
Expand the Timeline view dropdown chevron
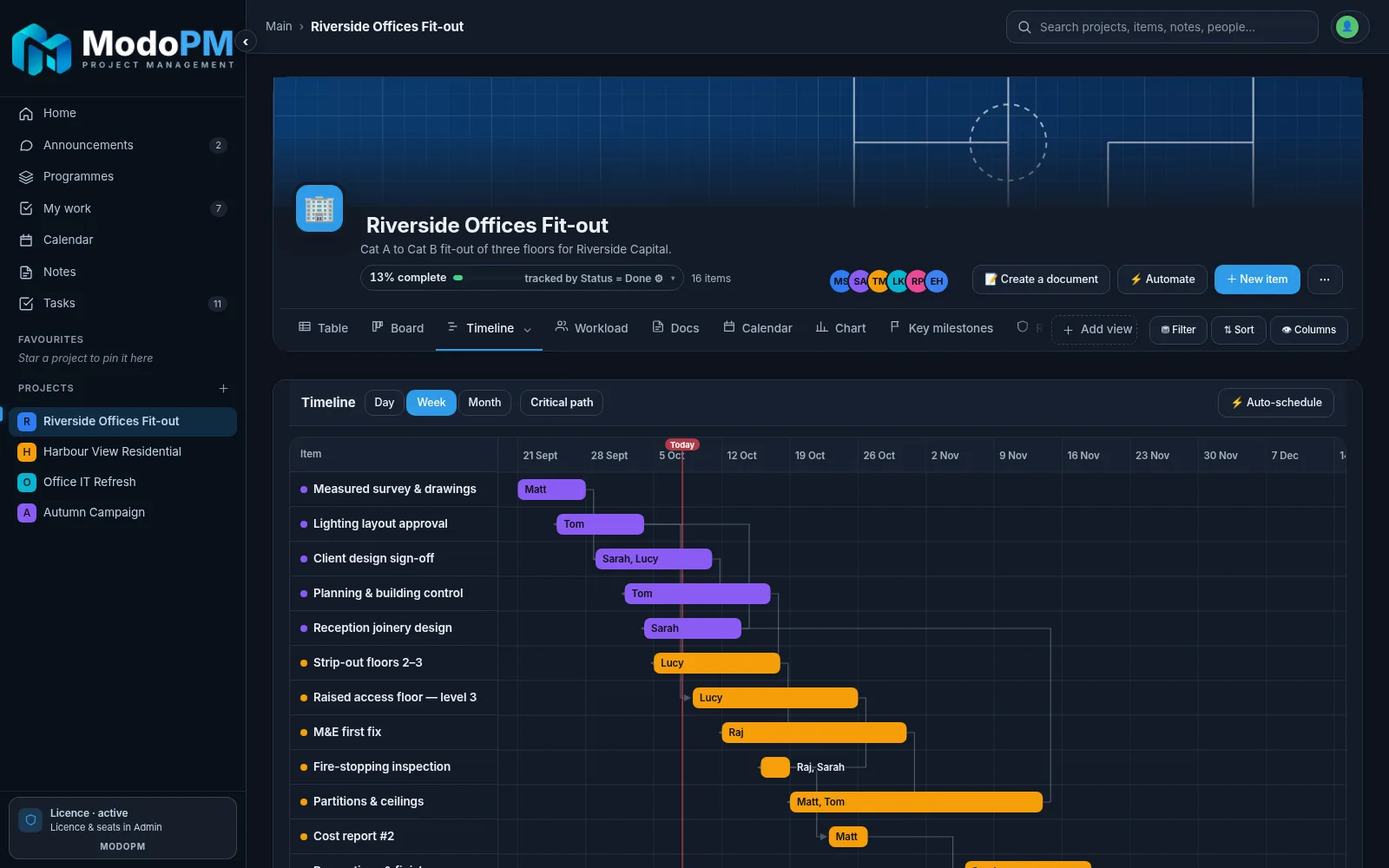(x=527, y=329)
